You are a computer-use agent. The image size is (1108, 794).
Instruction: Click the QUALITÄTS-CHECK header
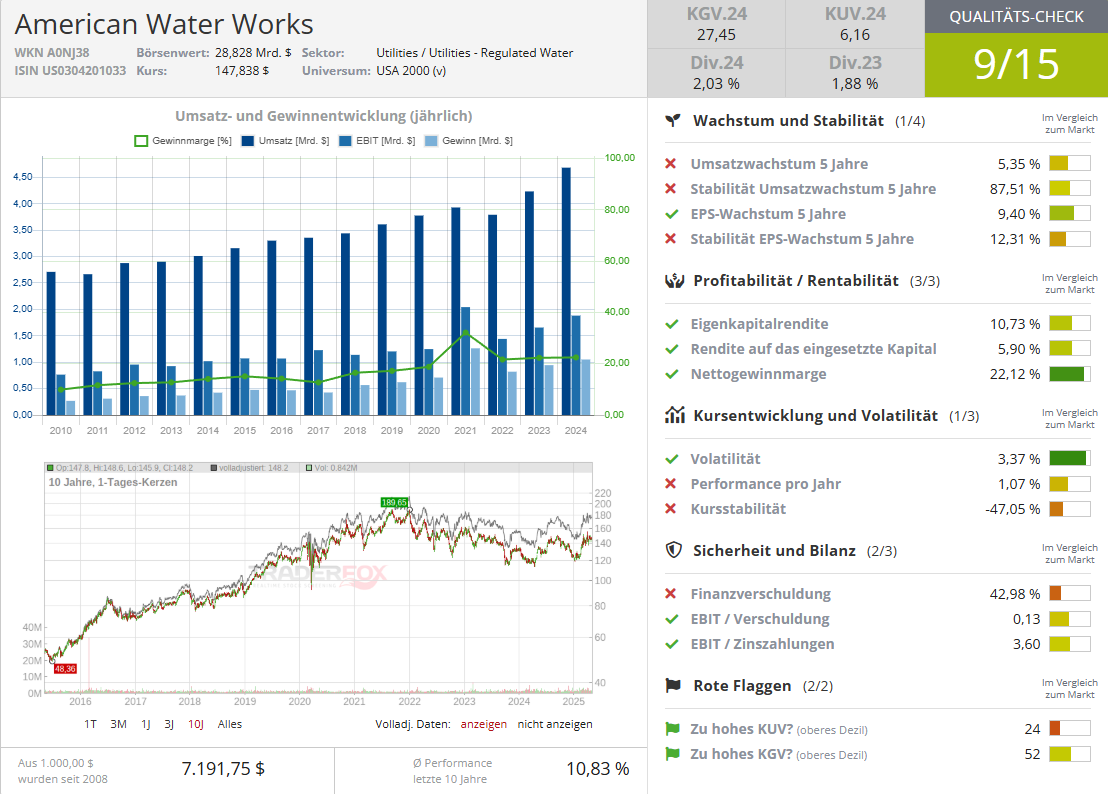pos(1016,16)
